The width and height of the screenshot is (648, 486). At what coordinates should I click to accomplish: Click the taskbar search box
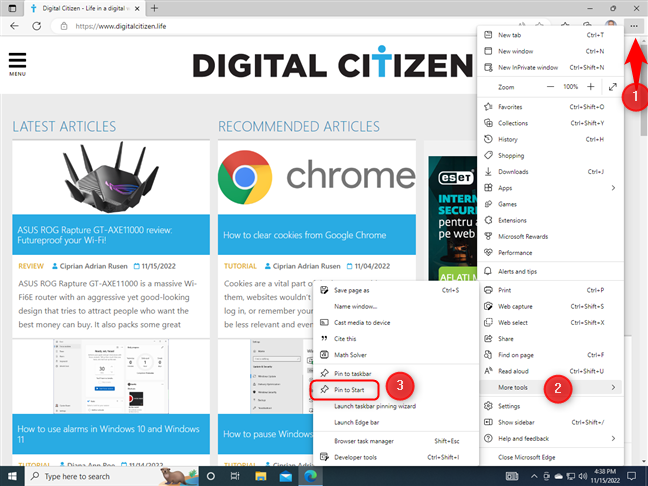(112, 476)
